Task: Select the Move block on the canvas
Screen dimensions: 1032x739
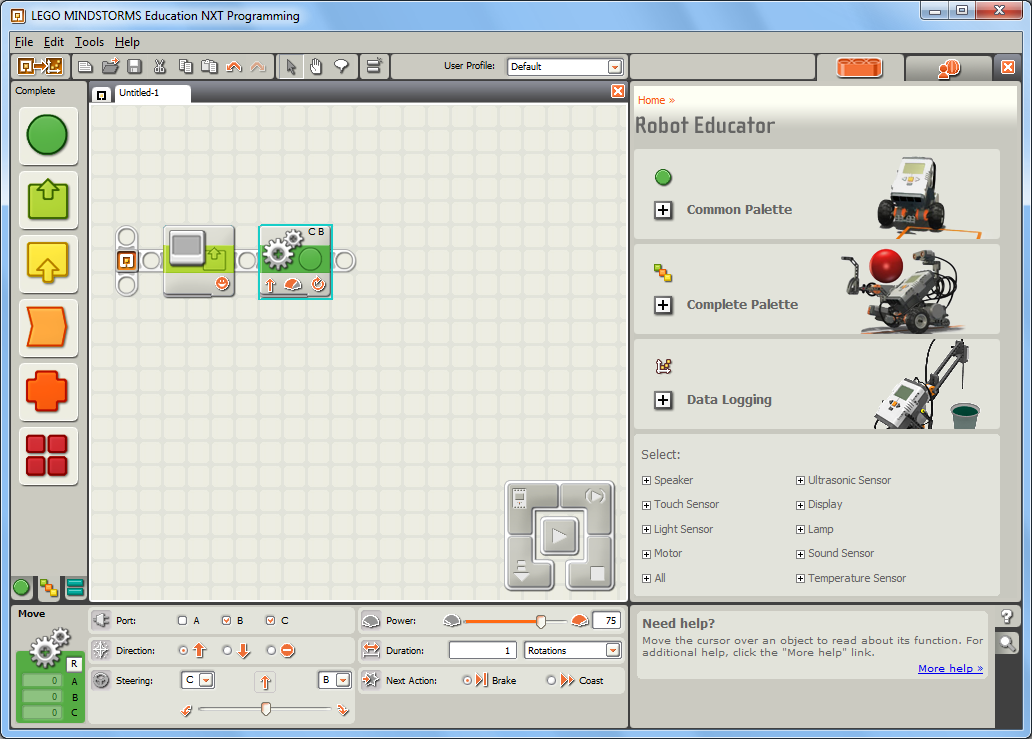Action: [296, 262]
